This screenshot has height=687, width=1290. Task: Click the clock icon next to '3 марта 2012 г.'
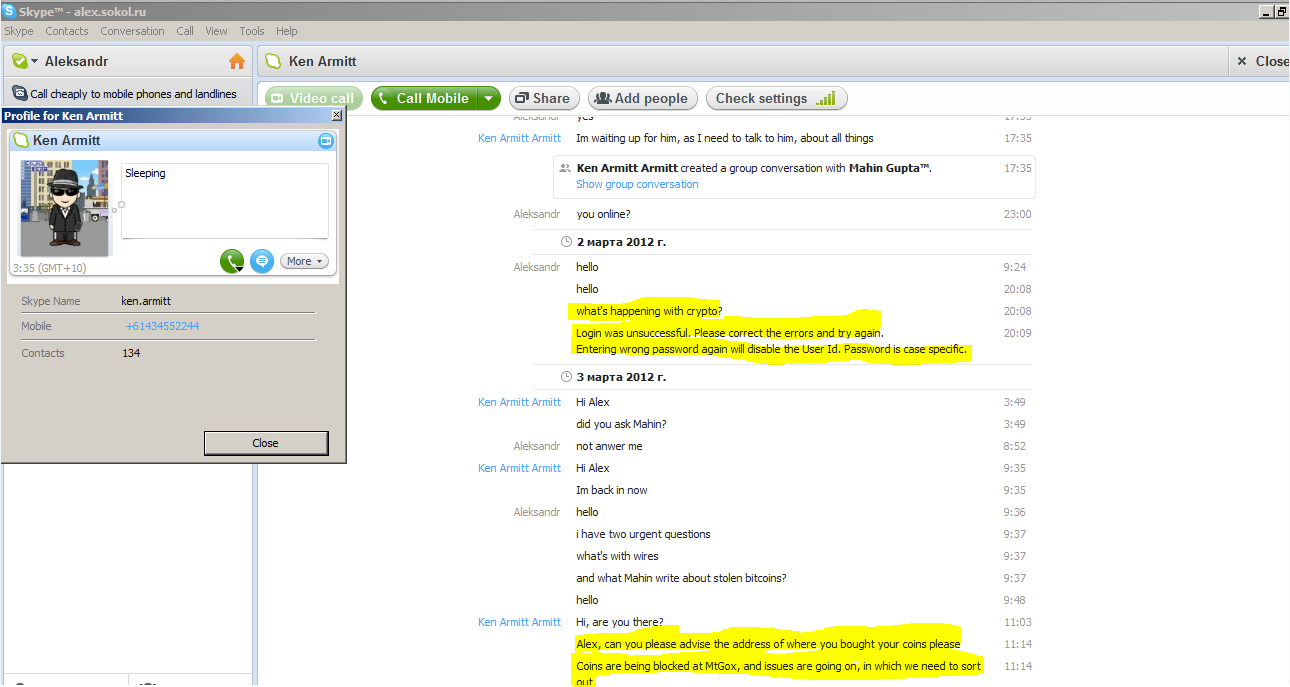(567, 377)
